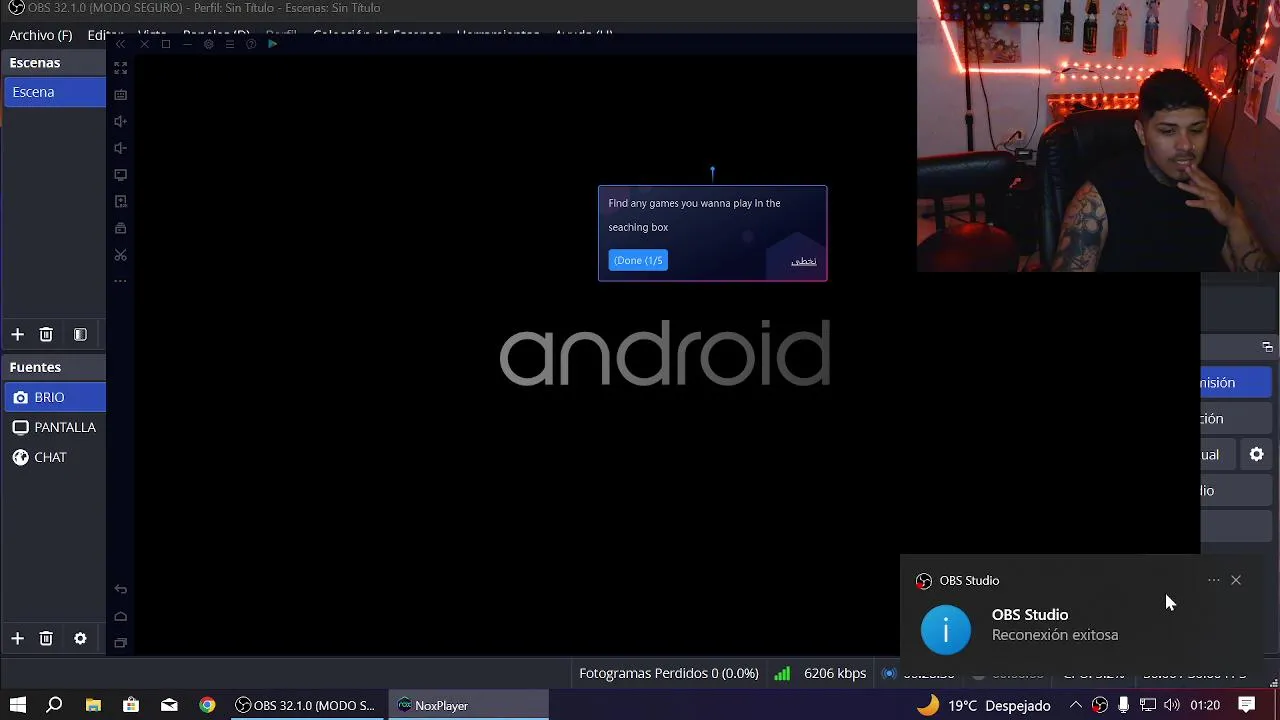Click the Reconexión exitosa notification text
Viewport: 1280px width, 720px height.
pos(1055,635)
